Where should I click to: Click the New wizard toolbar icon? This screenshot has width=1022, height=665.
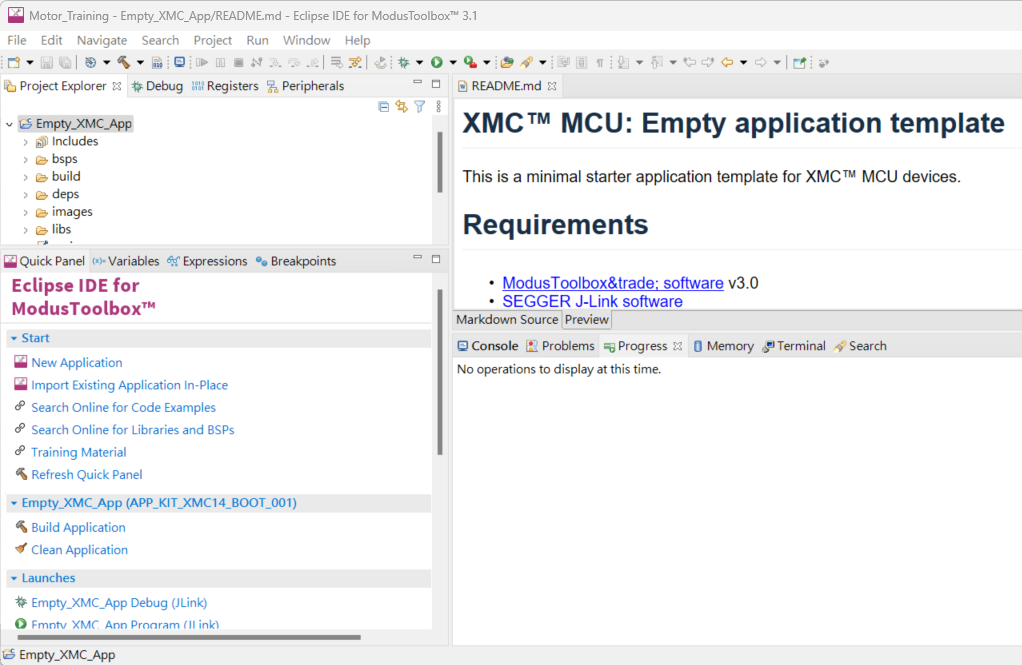(x=13, y=62)
